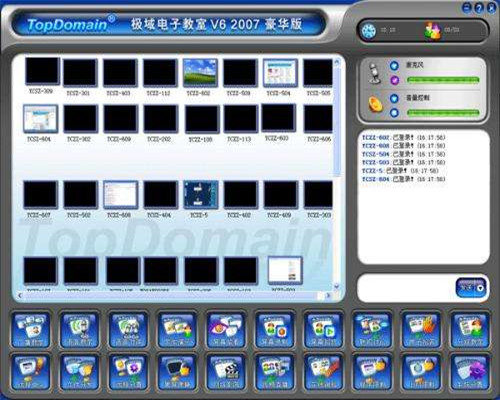Click bottom-row button showing monitor with orange pencil
This screenshot has height=400, width=500.
coord(31,372)
